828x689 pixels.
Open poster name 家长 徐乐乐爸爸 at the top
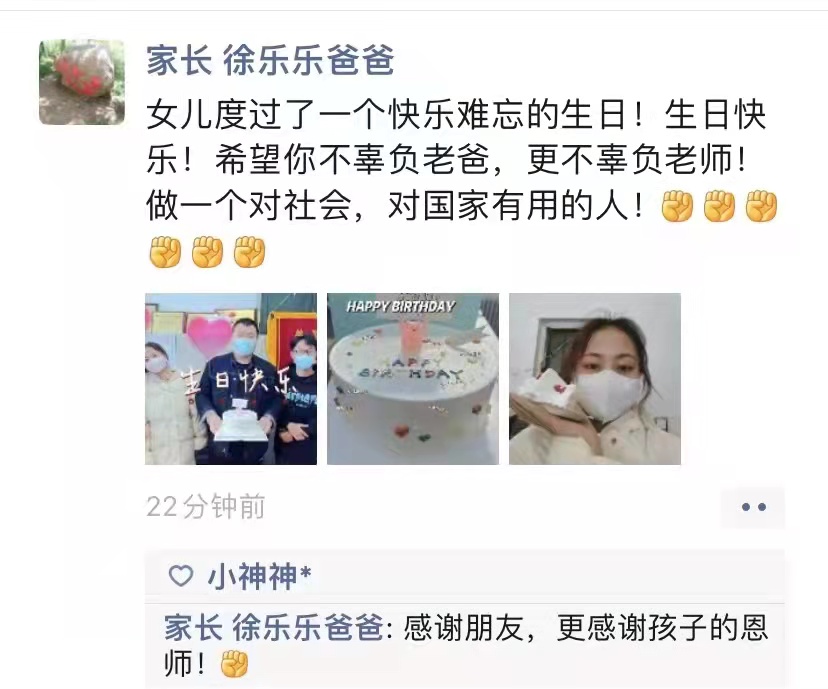point(270,60)
